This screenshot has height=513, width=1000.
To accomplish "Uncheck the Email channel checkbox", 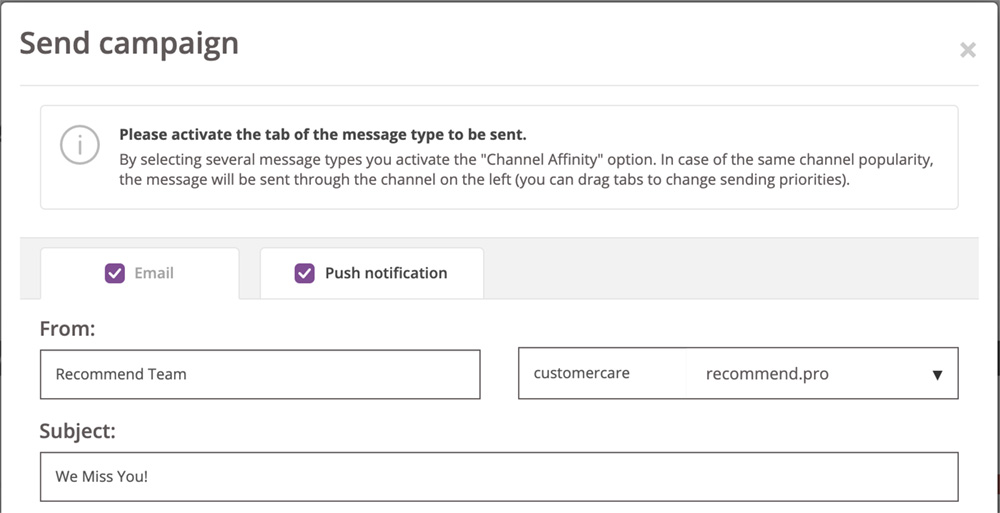I will (115, 274).
